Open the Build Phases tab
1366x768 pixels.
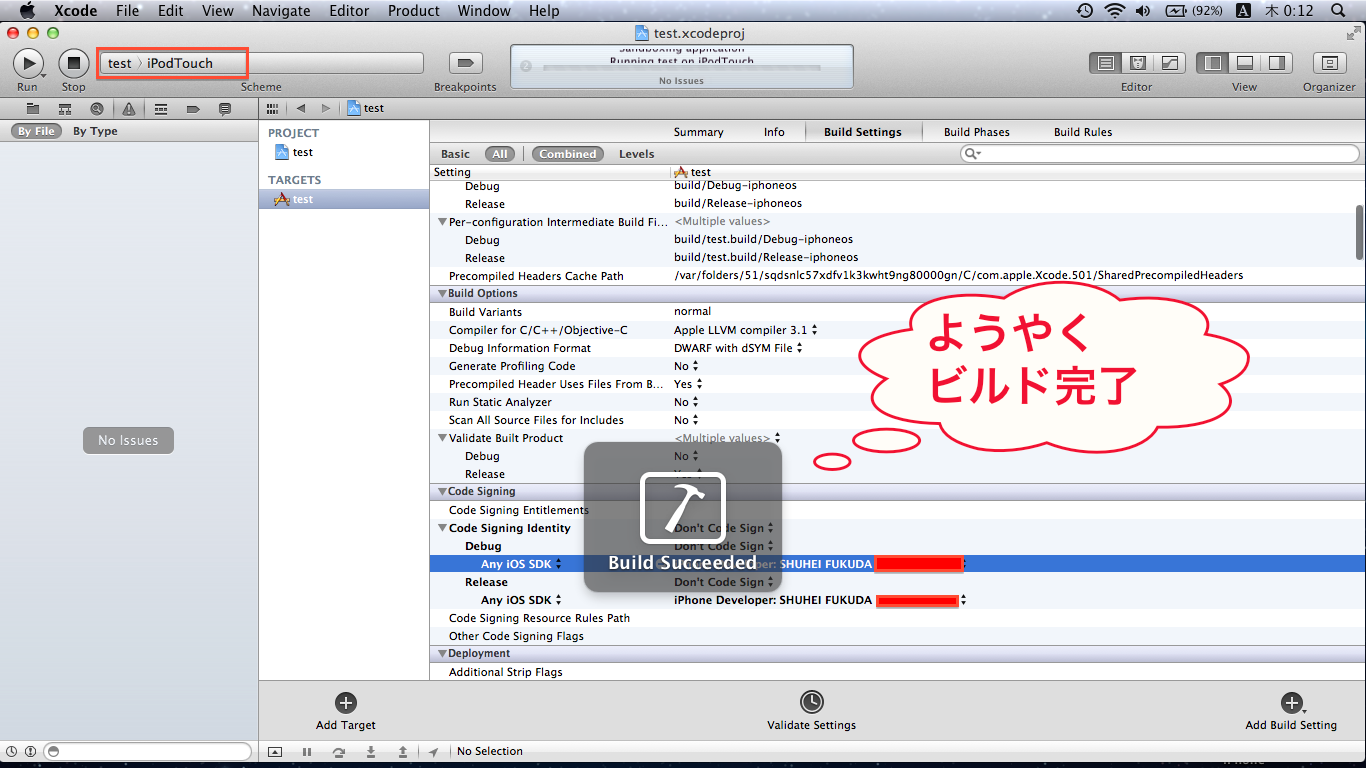[977, 132]
